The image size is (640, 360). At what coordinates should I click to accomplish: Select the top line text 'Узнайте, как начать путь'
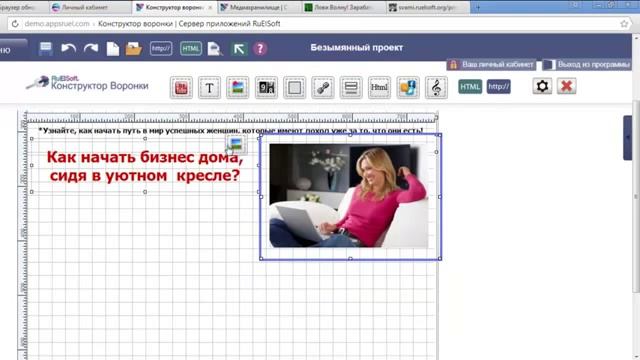coord(231,131)
